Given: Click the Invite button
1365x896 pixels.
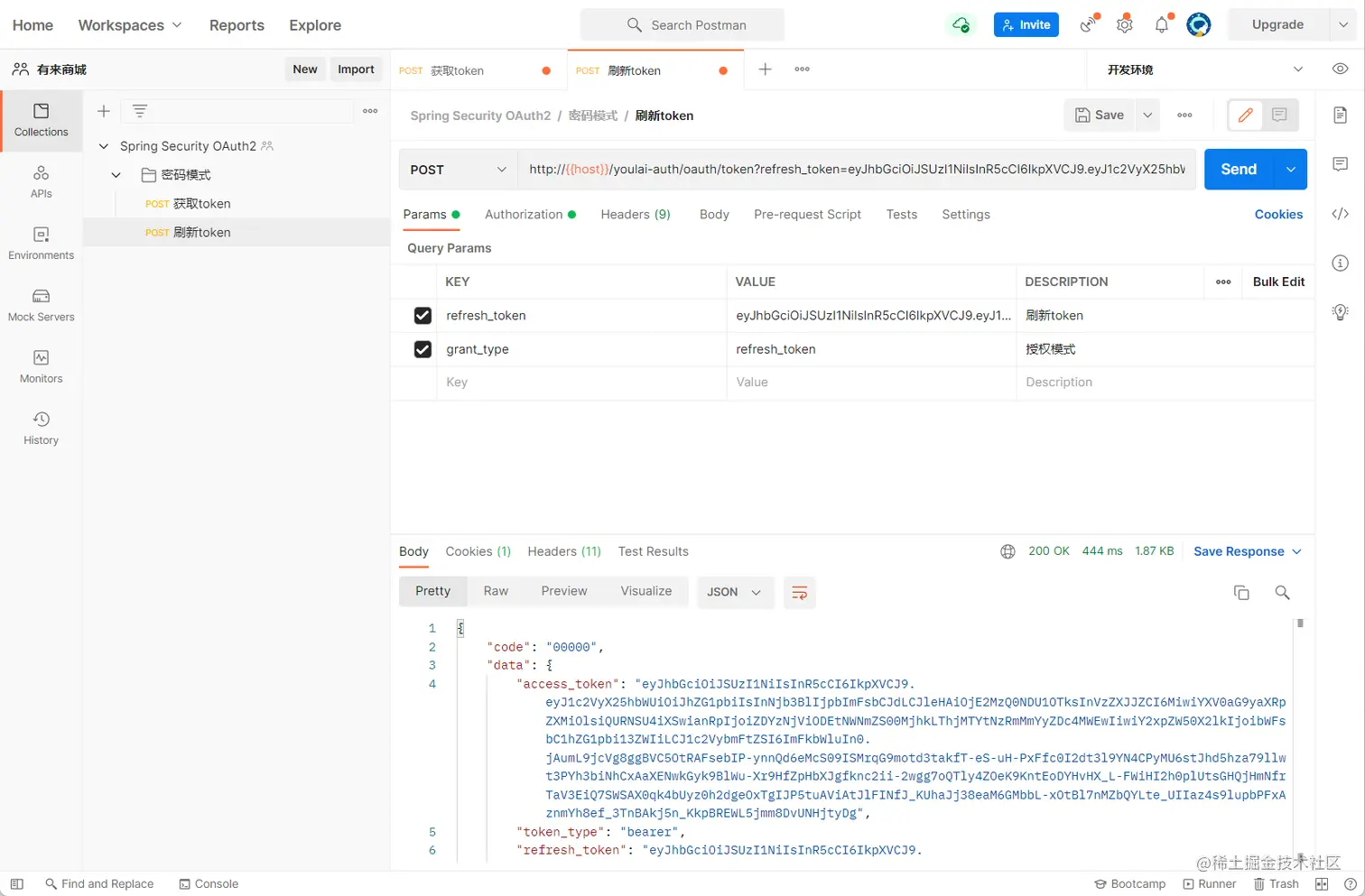Looking at the screenshot, I should pos(1026,25).
